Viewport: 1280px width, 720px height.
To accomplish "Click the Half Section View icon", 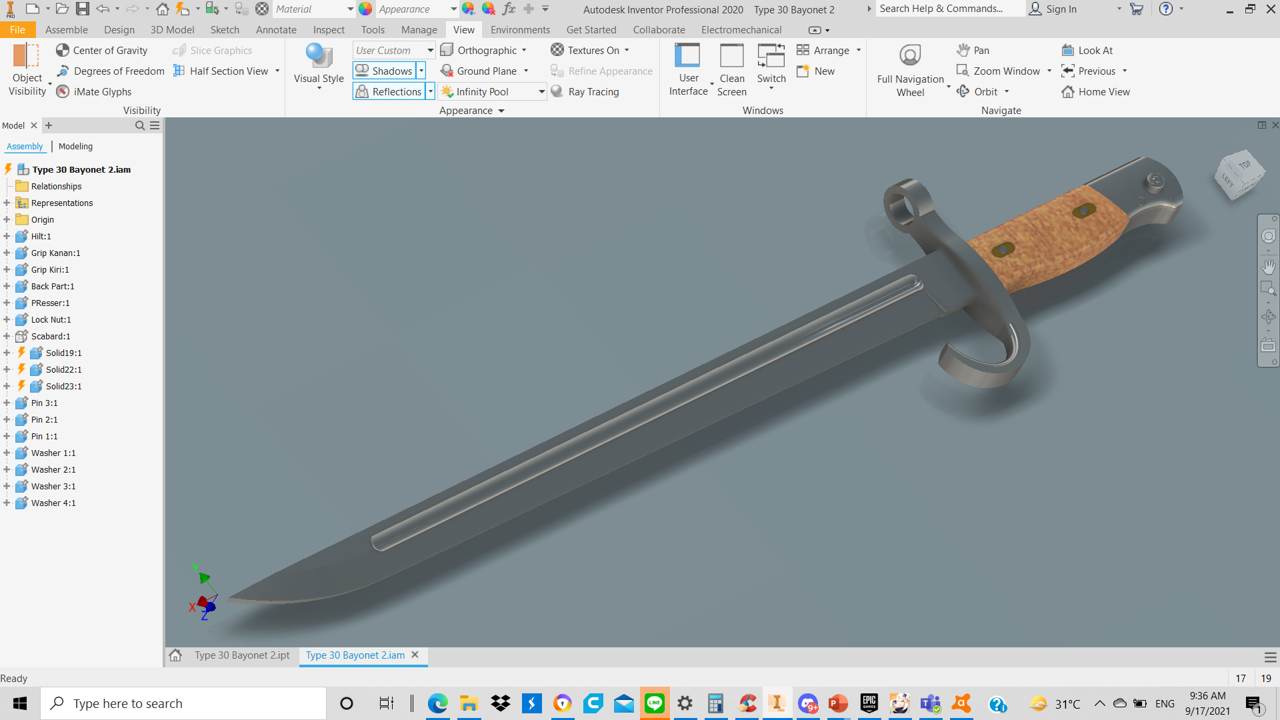I will point(179,71).
